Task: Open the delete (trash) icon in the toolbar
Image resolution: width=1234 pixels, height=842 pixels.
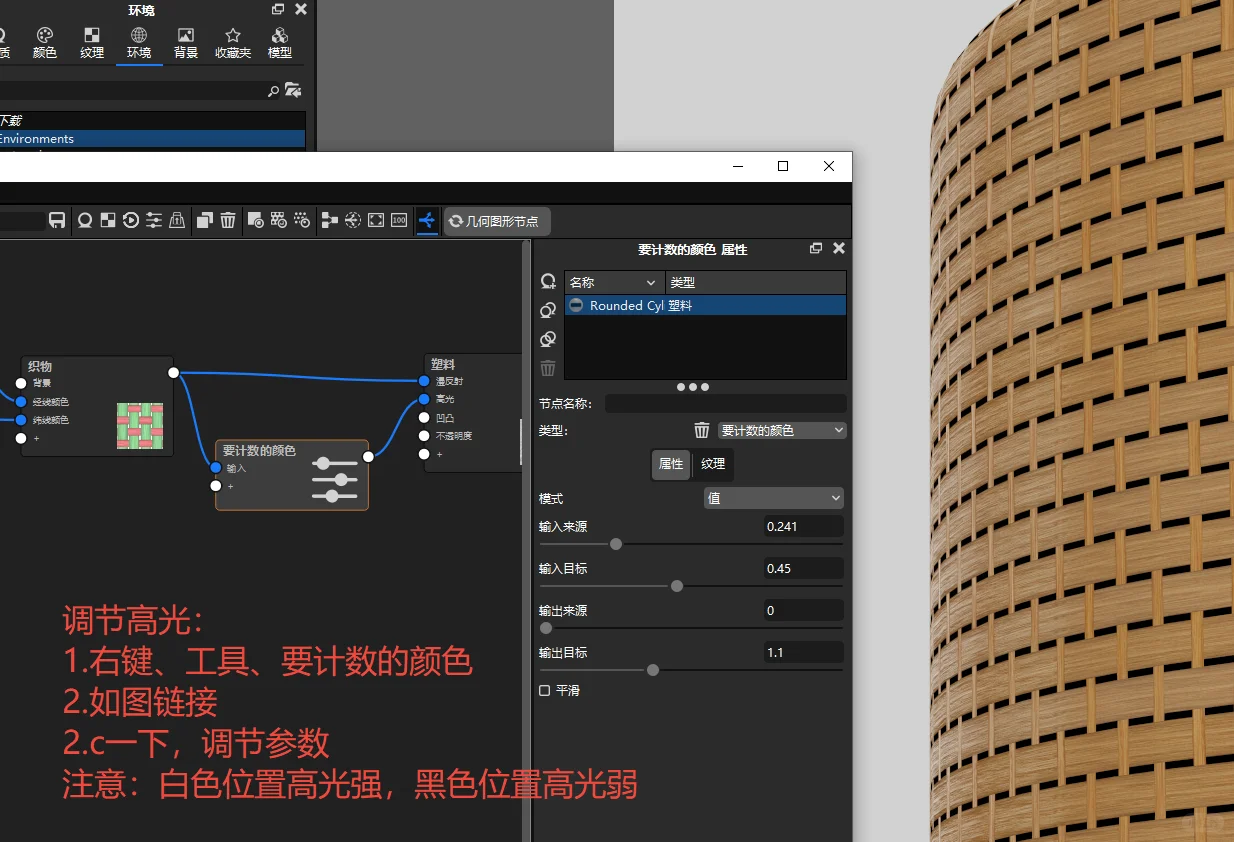Action: pos(228,220)
